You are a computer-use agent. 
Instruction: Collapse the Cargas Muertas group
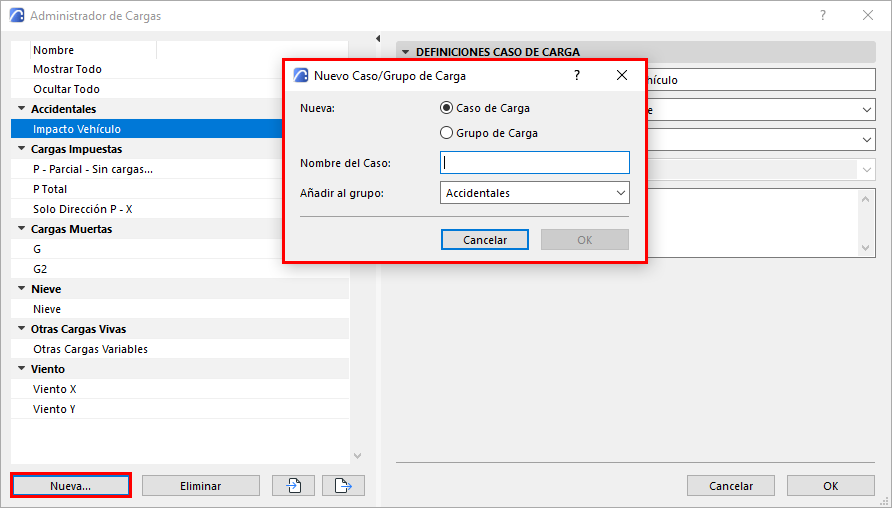point(21,229)
